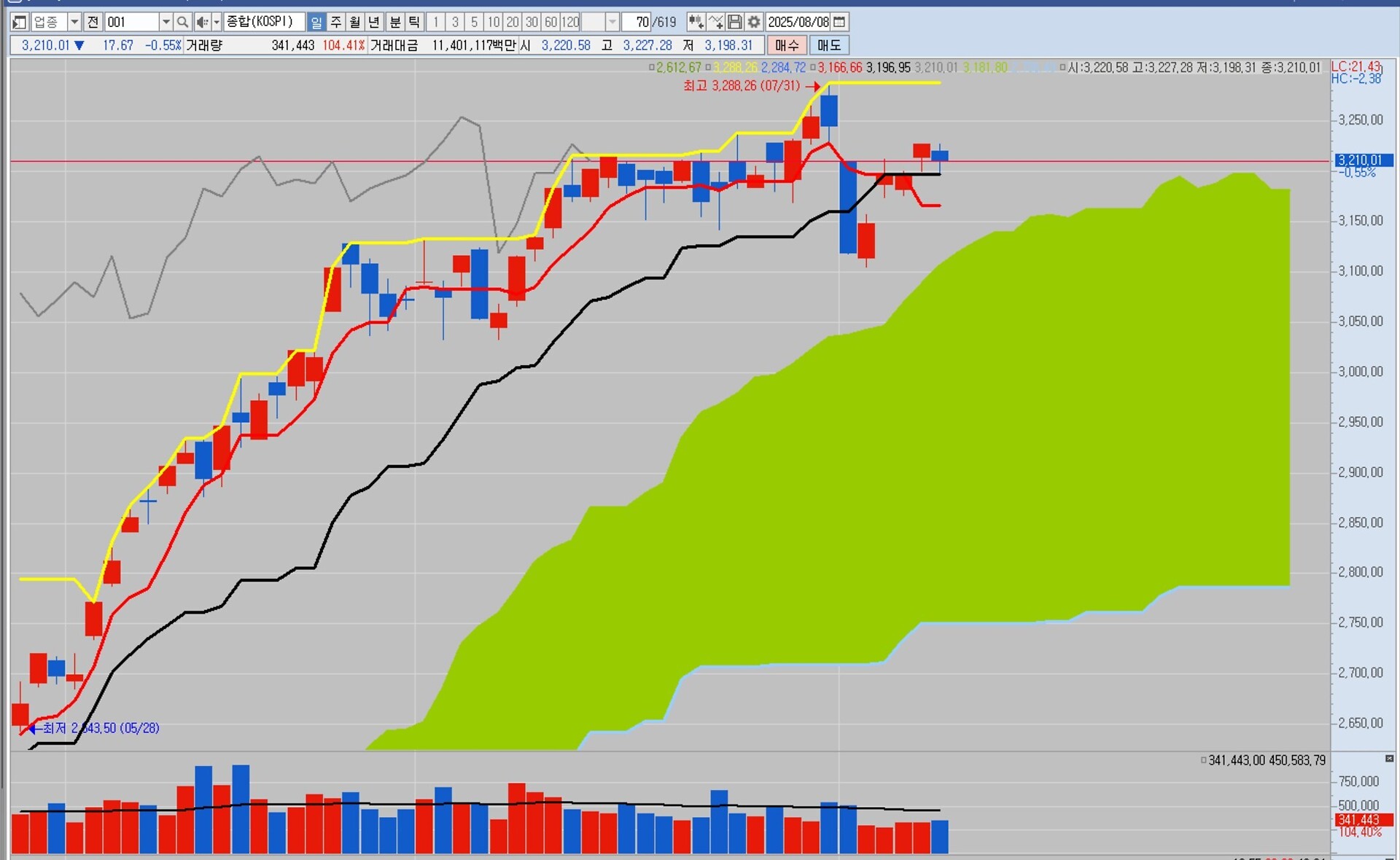Click the candle chart add icon

(x=696, y=22)
